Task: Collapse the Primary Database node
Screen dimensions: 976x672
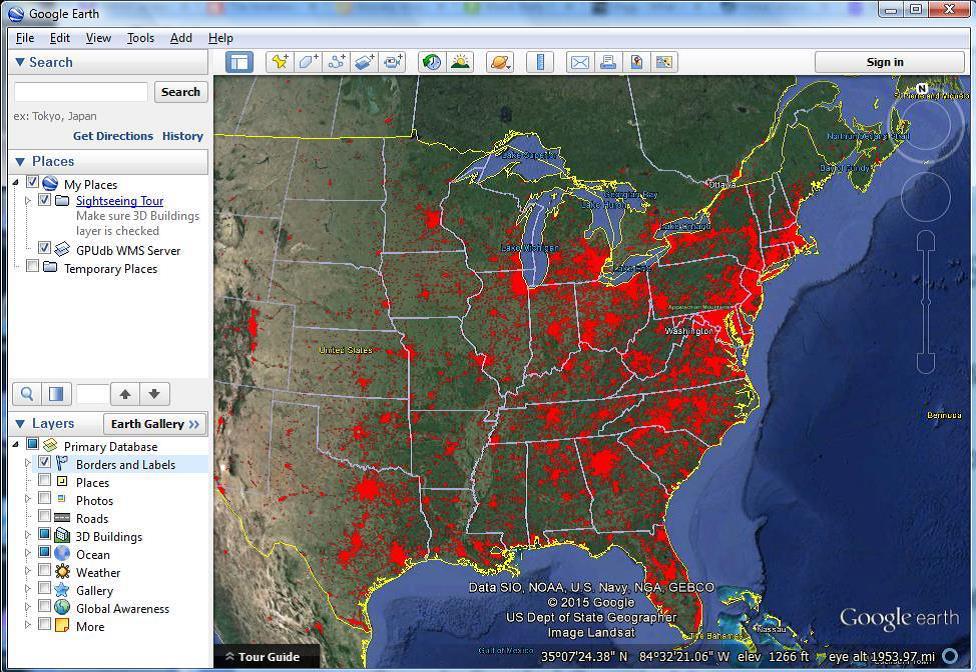Action: coord(16,445)
